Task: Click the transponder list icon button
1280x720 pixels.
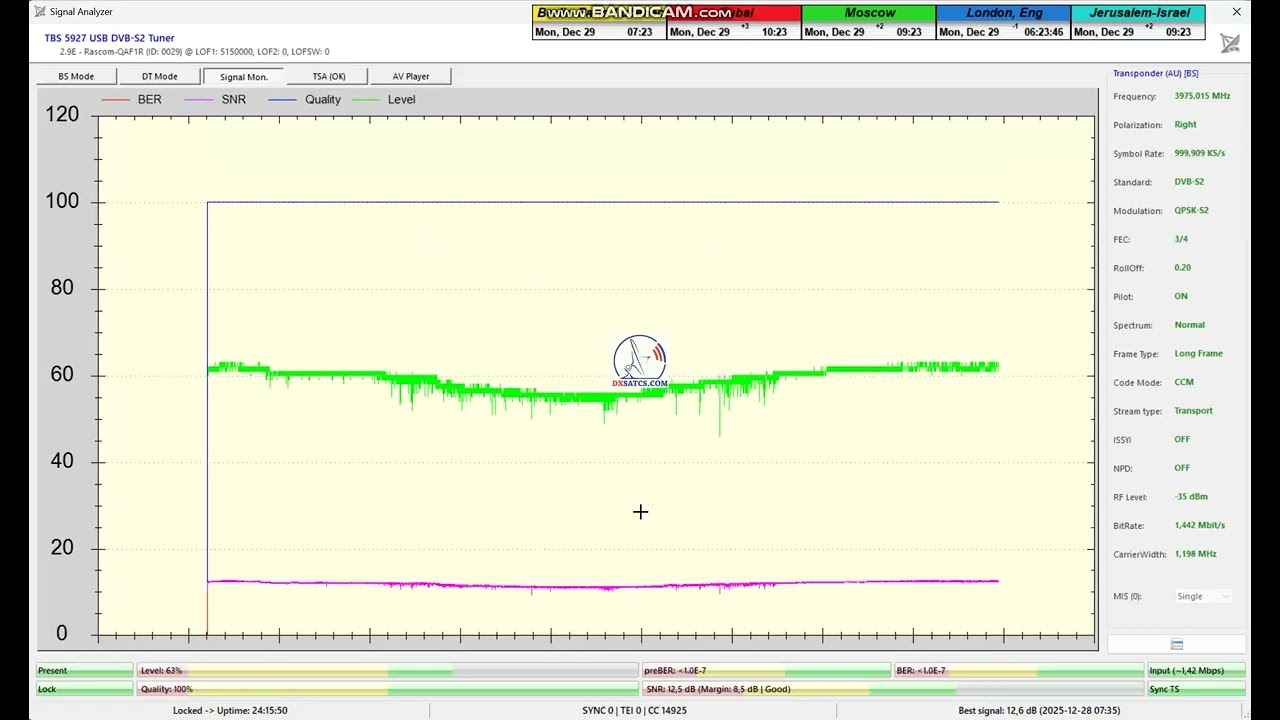Action: (x=1176, y=644)
